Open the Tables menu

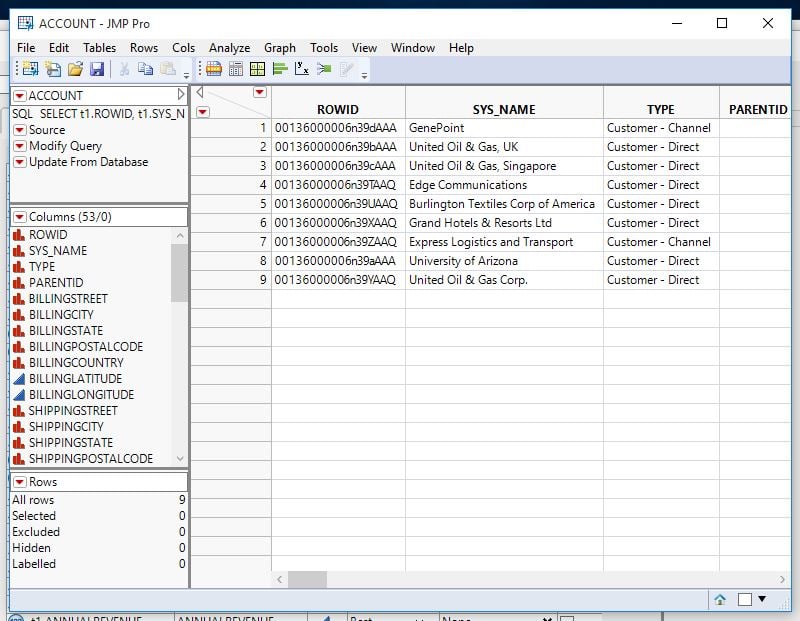[x=99, y=48]
